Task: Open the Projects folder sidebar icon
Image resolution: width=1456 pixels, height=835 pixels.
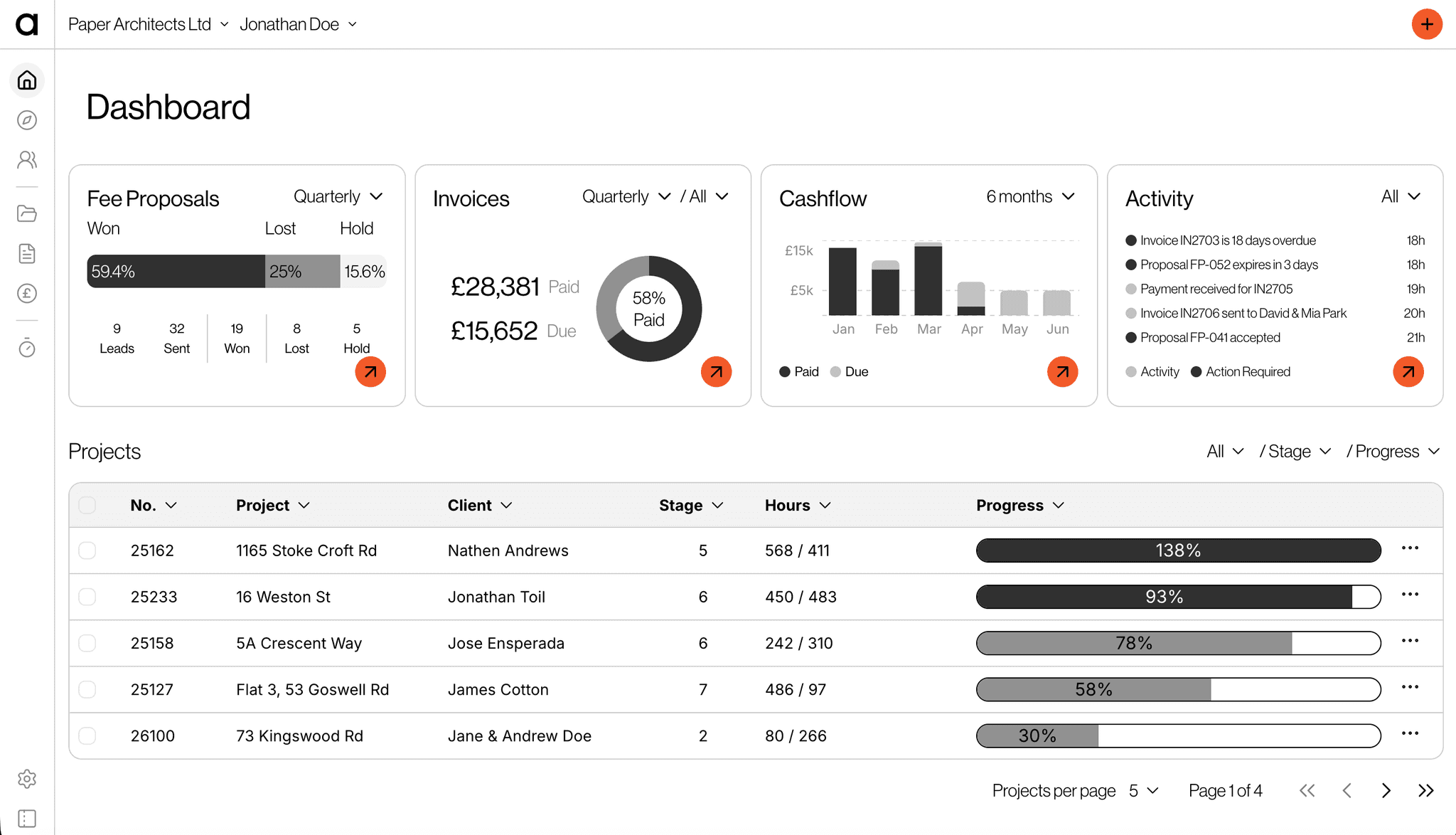Action: tap(27, 213)
